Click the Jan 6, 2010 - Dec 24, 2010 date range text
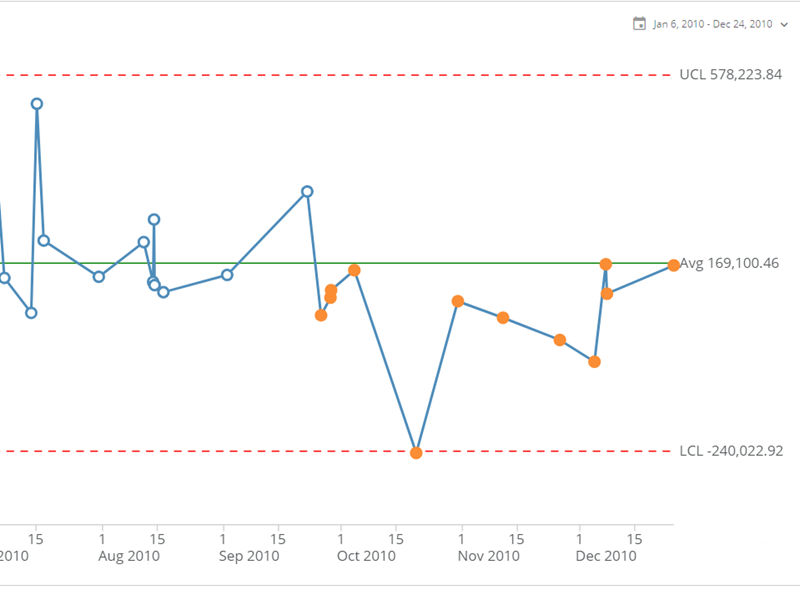 [x=712, y=24]
